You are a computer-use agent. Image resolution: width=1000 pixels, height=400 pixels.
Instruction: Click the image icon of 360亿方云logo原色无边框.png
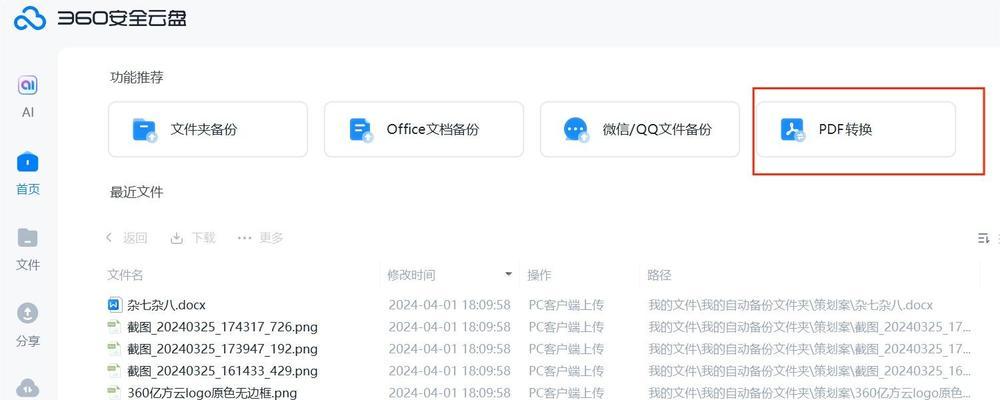[114, 392]
